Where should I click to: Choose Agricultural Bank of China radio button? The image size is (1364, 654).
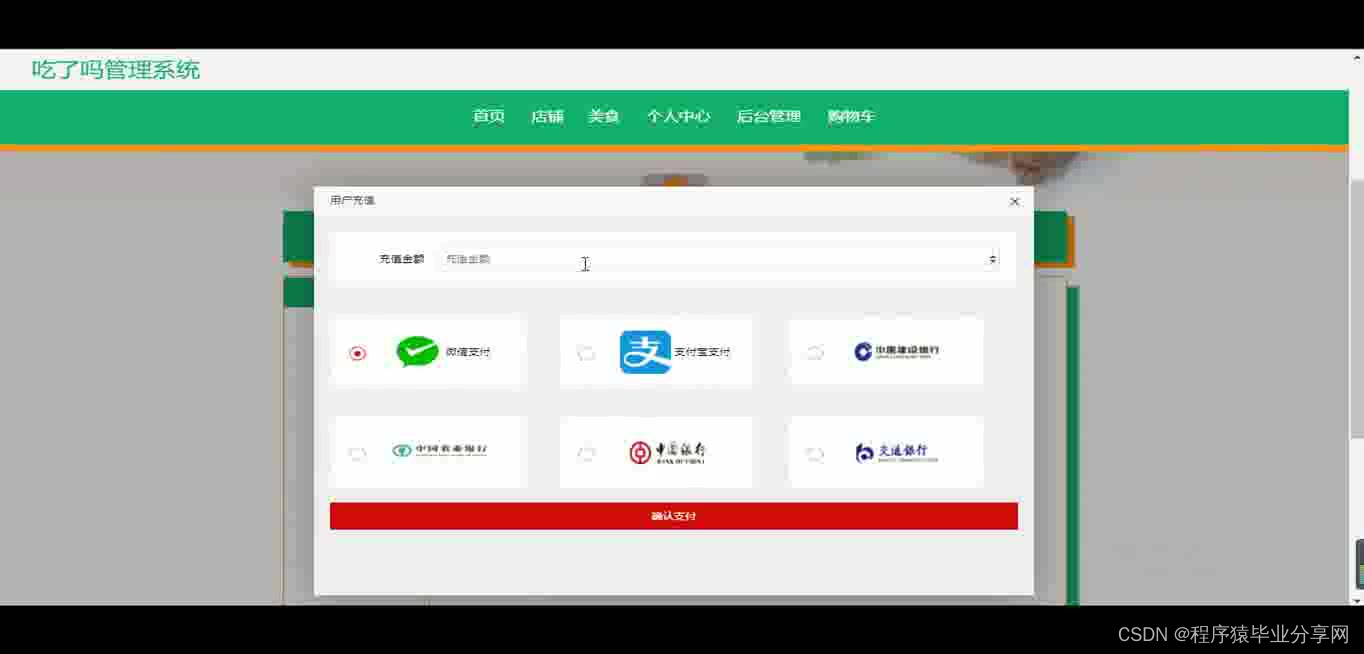point(358,454)
